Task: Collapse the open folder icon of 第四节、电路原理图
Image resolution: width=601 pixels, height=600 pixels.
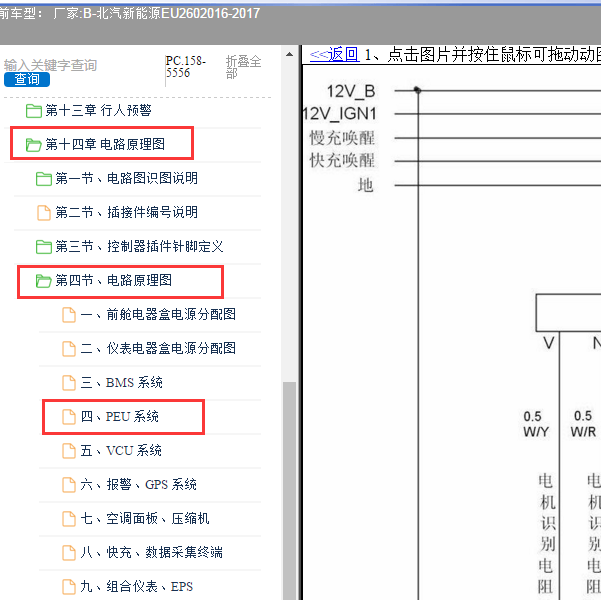Action: click(x=44, y=281)
